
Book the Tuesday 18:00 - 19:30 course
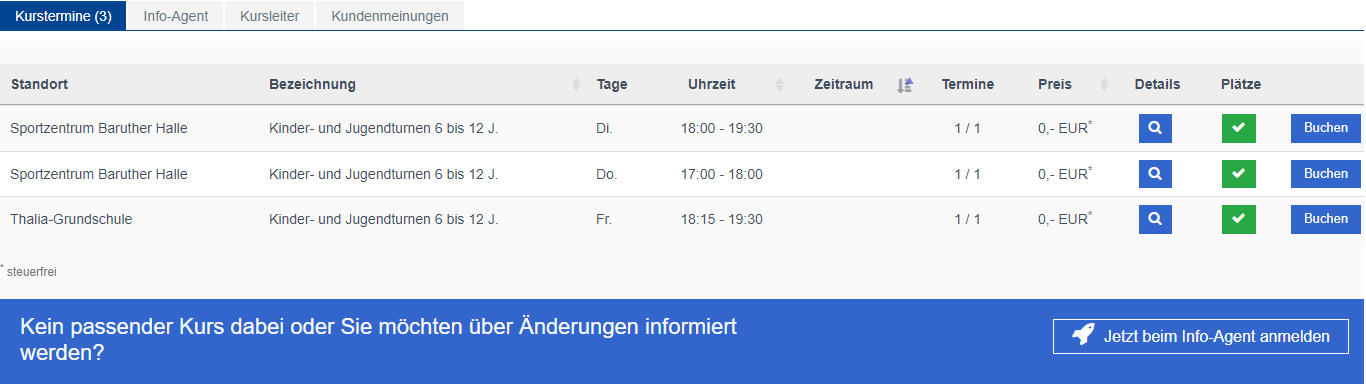pos(1326,128)
